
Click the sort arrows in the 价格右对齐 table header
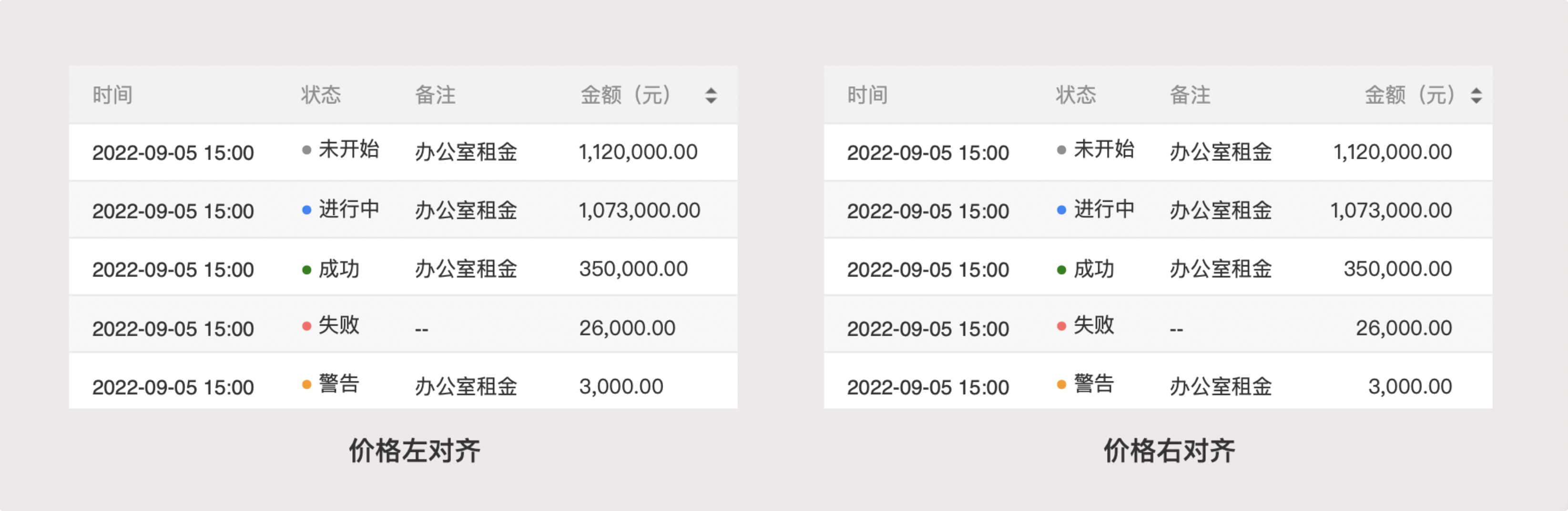[1476, 96]
